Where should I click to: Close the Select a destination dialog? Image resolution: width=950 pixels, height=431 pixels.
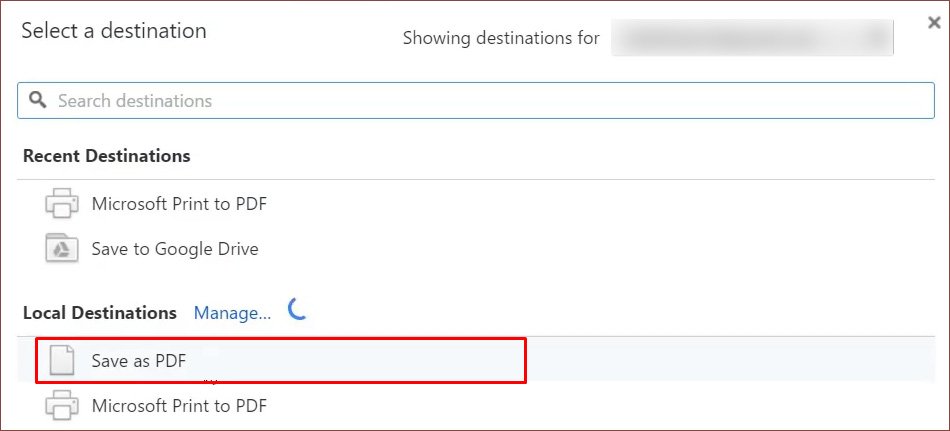click(x=934, y=23)
